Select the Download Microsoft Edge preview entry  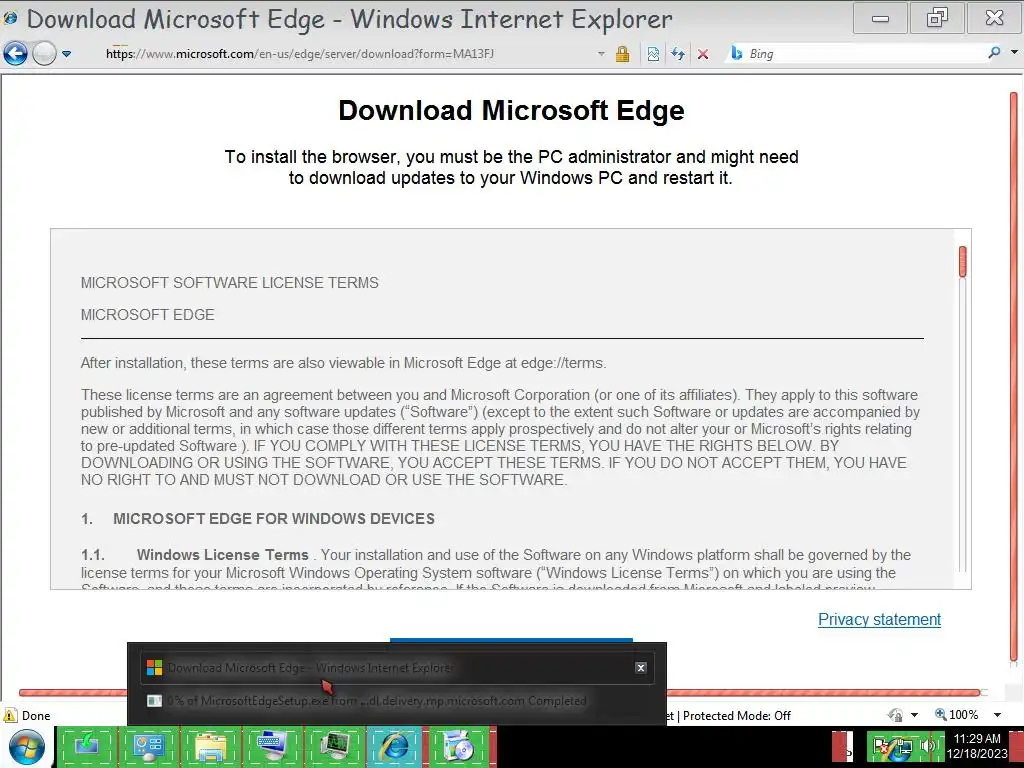click(x=397, y=667)
